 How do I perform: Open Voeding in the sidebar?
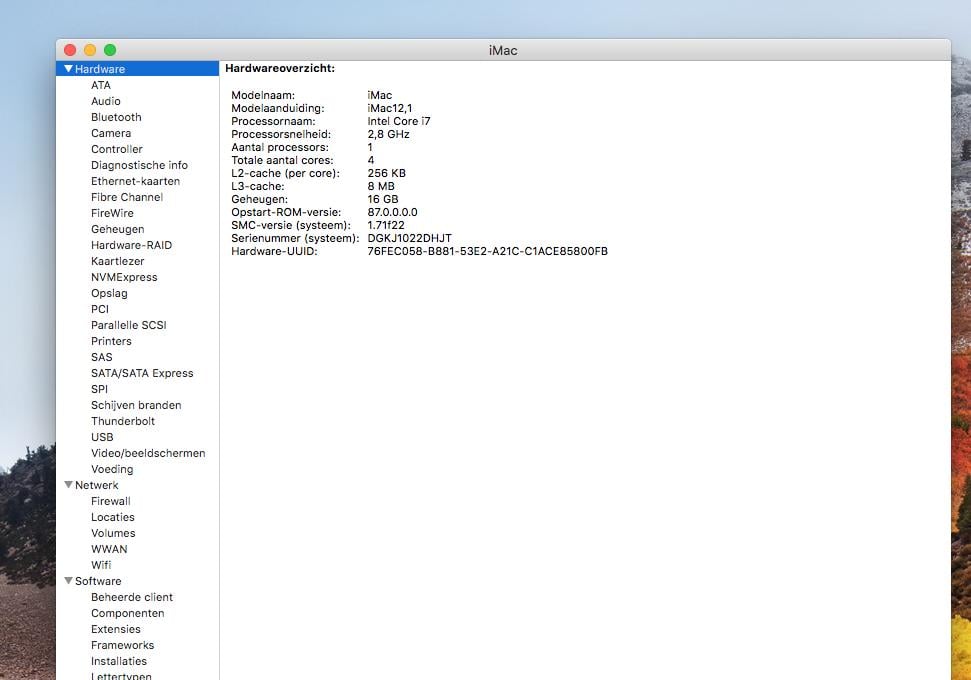[112, 469]
